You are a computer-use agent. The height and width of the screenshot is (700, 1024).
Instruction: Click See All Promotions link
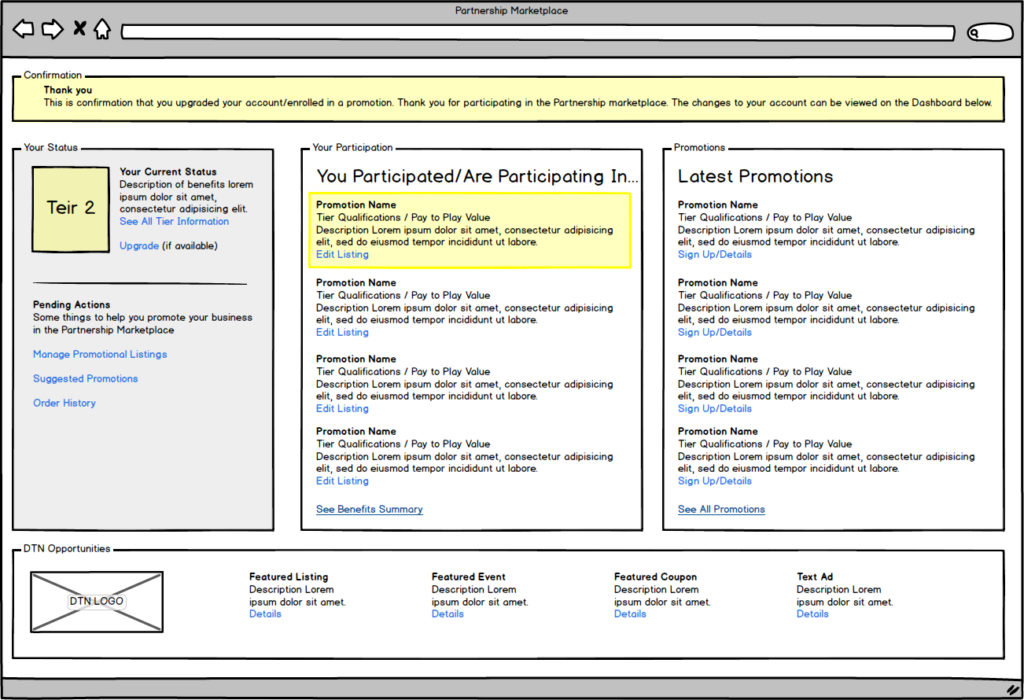tap(721, 510)
